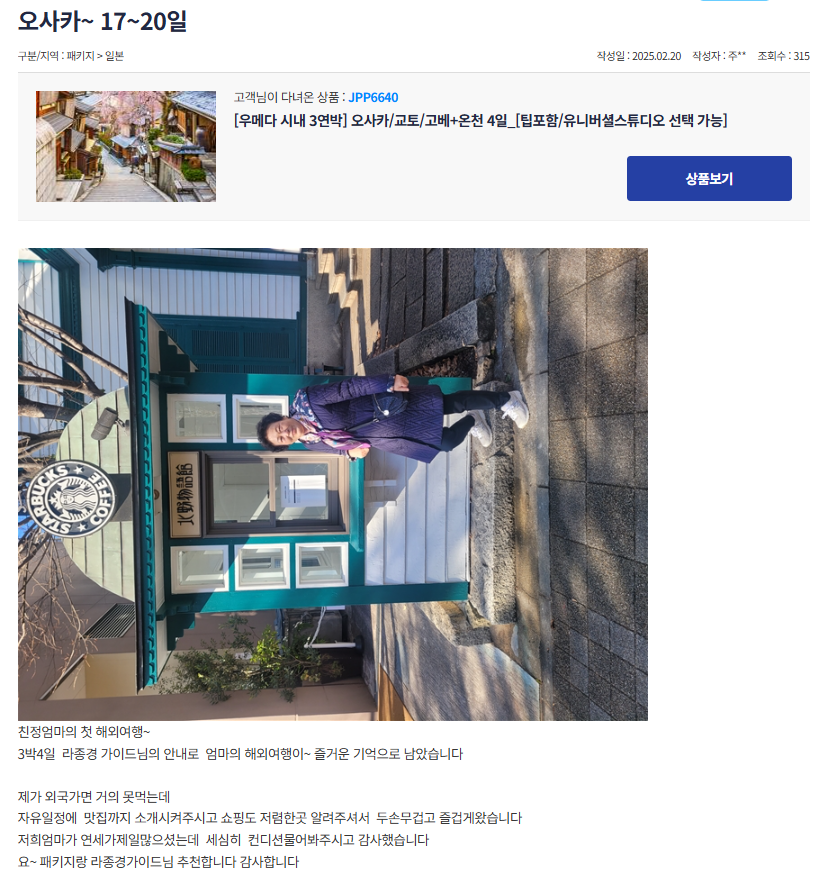Click the 조회수 315 view count
The width and height of the screenshot is (822, 887).
[784, 55]
